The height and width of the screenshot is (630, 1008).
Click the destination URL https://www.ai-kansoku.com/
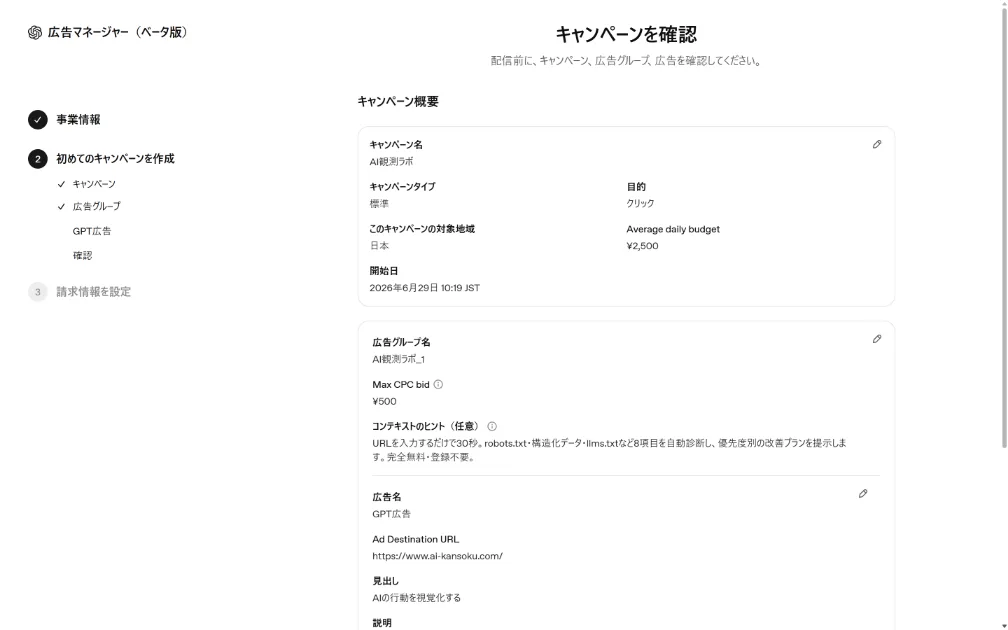[x=437, y=556]
